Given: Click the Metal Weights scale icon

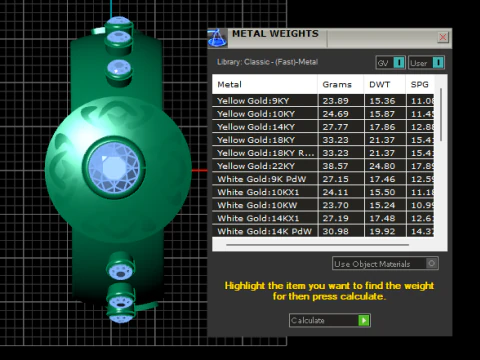Looking at the screenshot, I should [x=217, y=38].
